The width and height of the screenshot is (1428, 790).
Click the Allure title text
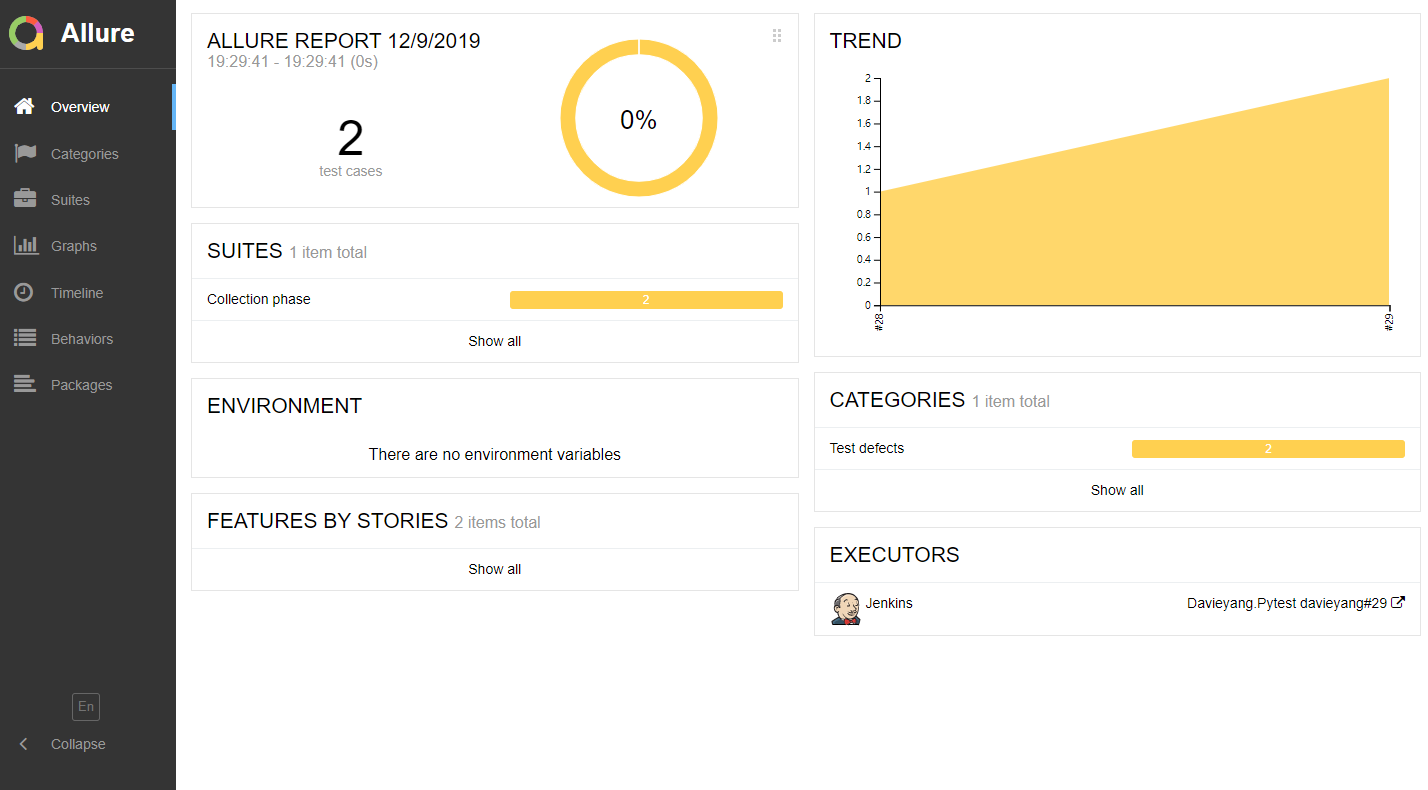coord(97,33)
